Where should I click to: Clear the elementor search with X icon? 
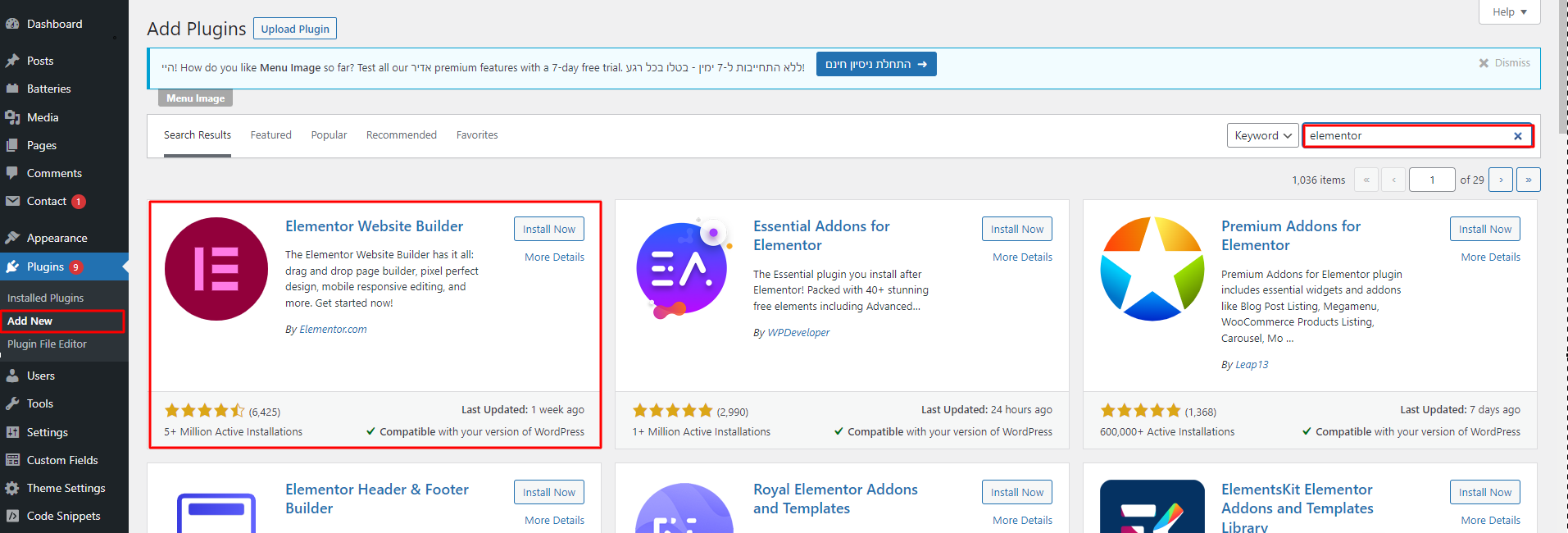pyautogui.click(x=1518, y=136)
